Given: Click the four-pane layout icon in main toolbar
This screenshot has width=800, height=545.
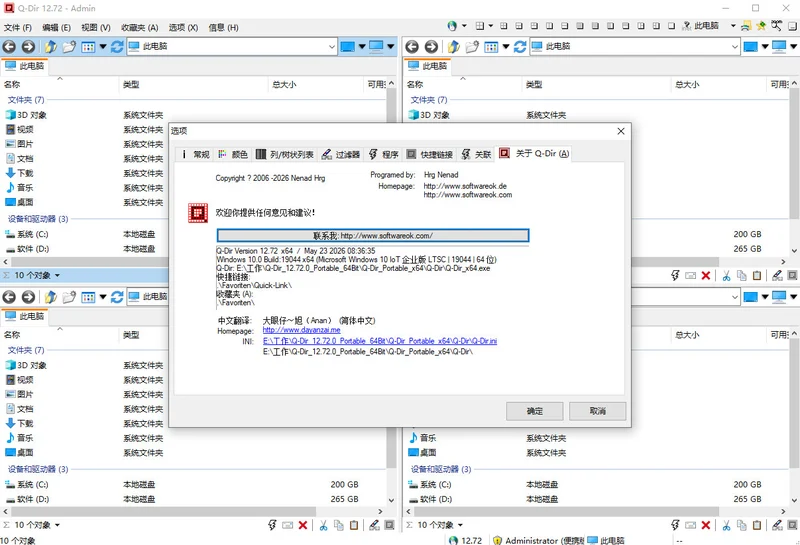Looking at the screenshot, I should (x=480, y=26).
